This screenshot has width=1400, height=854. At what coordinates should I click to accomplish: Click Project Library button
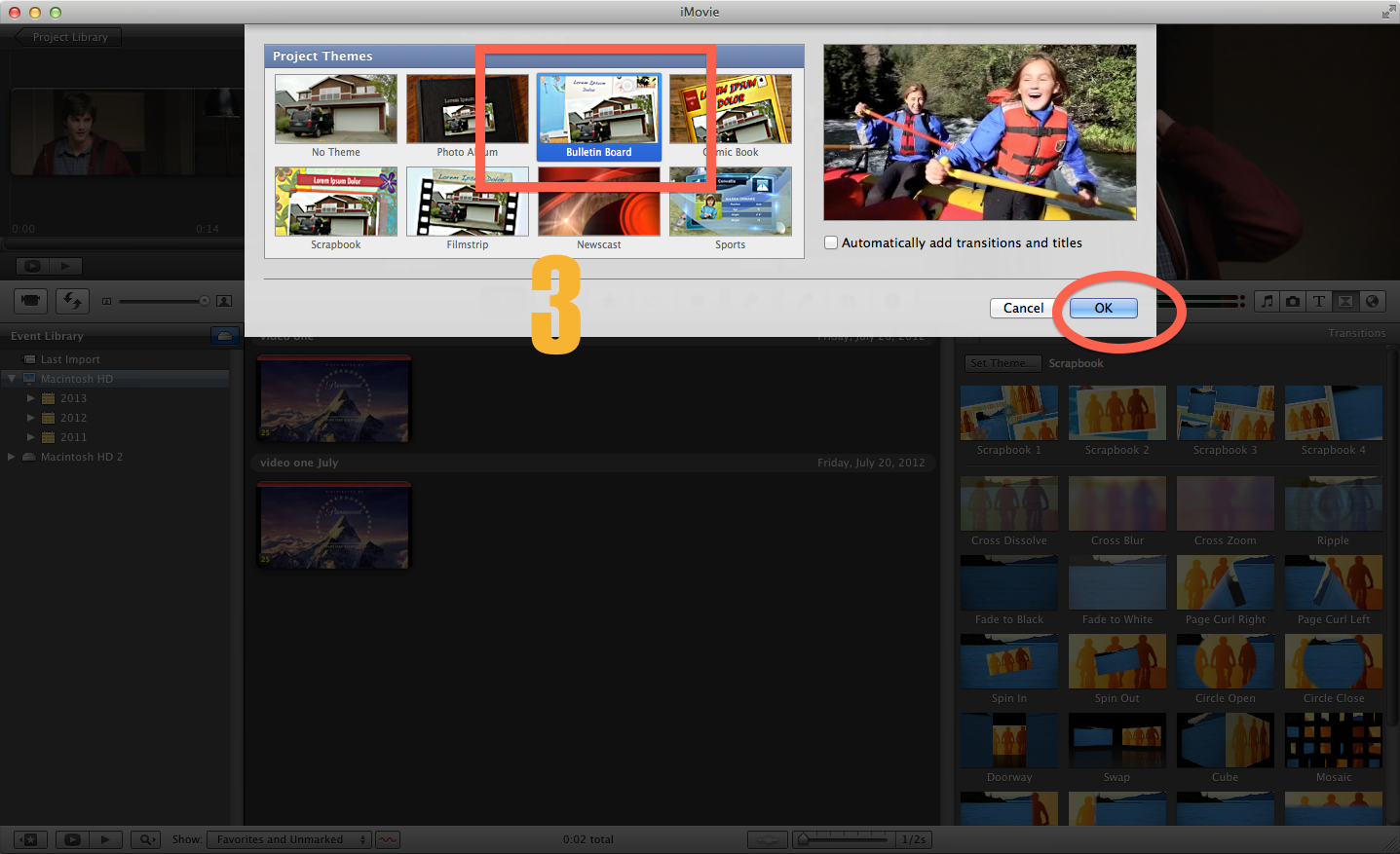coord(68,37)
